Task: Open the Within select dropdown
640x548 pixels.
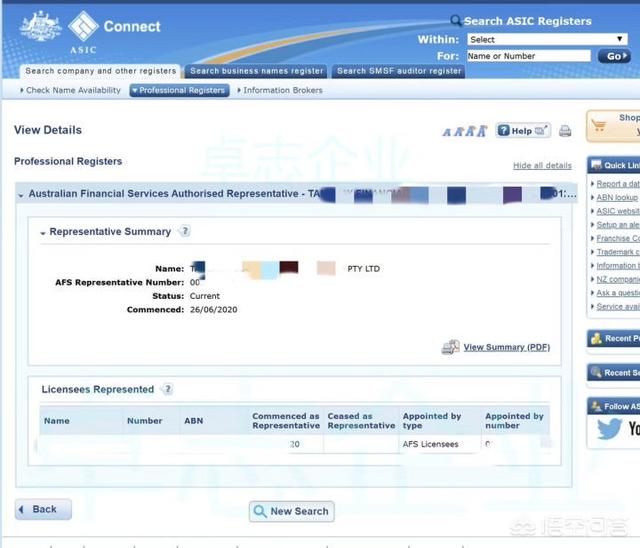Action: pos(546,39)
